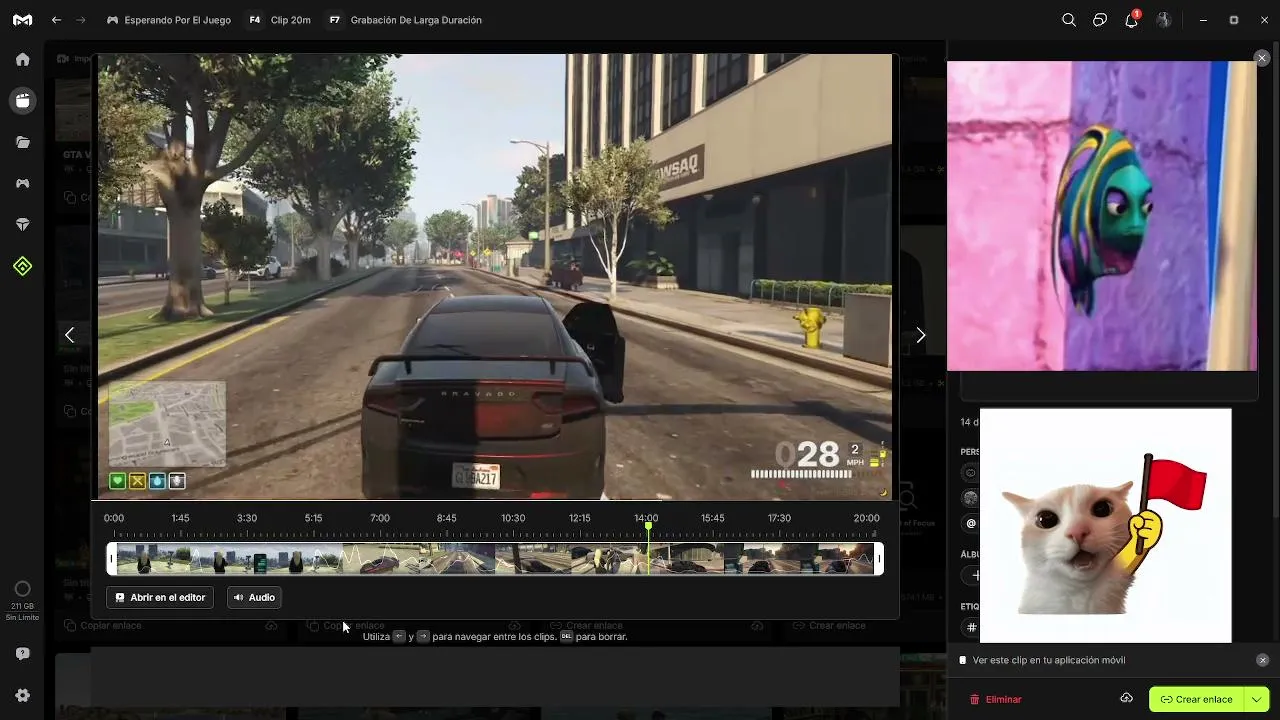Click the green diamond icon in the sidebar
The image size is (1280, 720).
[22, 266]
